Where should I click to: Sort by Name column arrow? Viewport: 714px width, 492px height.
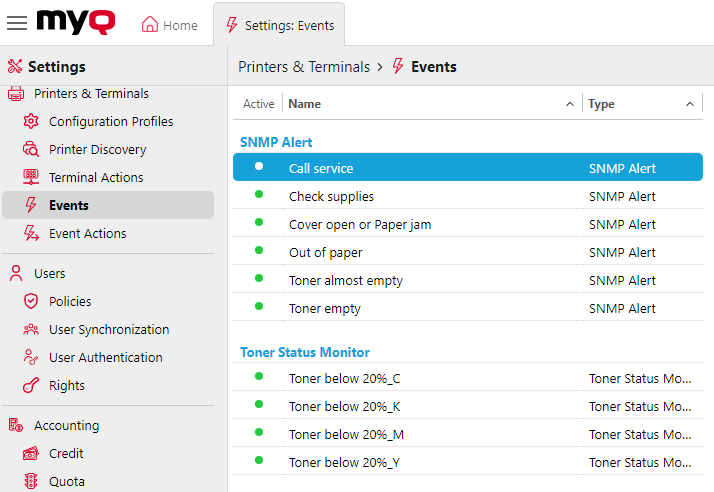pos(570,104)
